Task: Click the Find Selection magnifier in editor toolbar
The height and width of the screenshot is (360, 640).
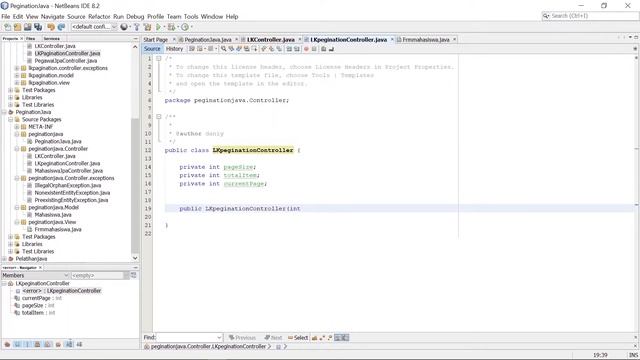Action: [224, 49]
